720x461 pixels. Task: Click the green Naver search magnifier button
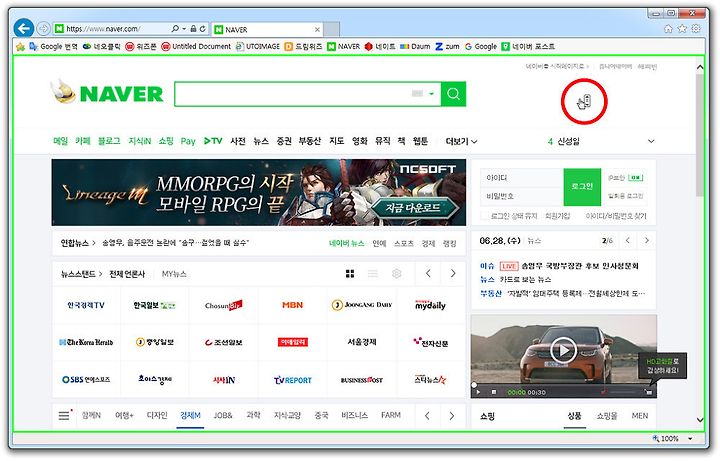coord(453,94)
